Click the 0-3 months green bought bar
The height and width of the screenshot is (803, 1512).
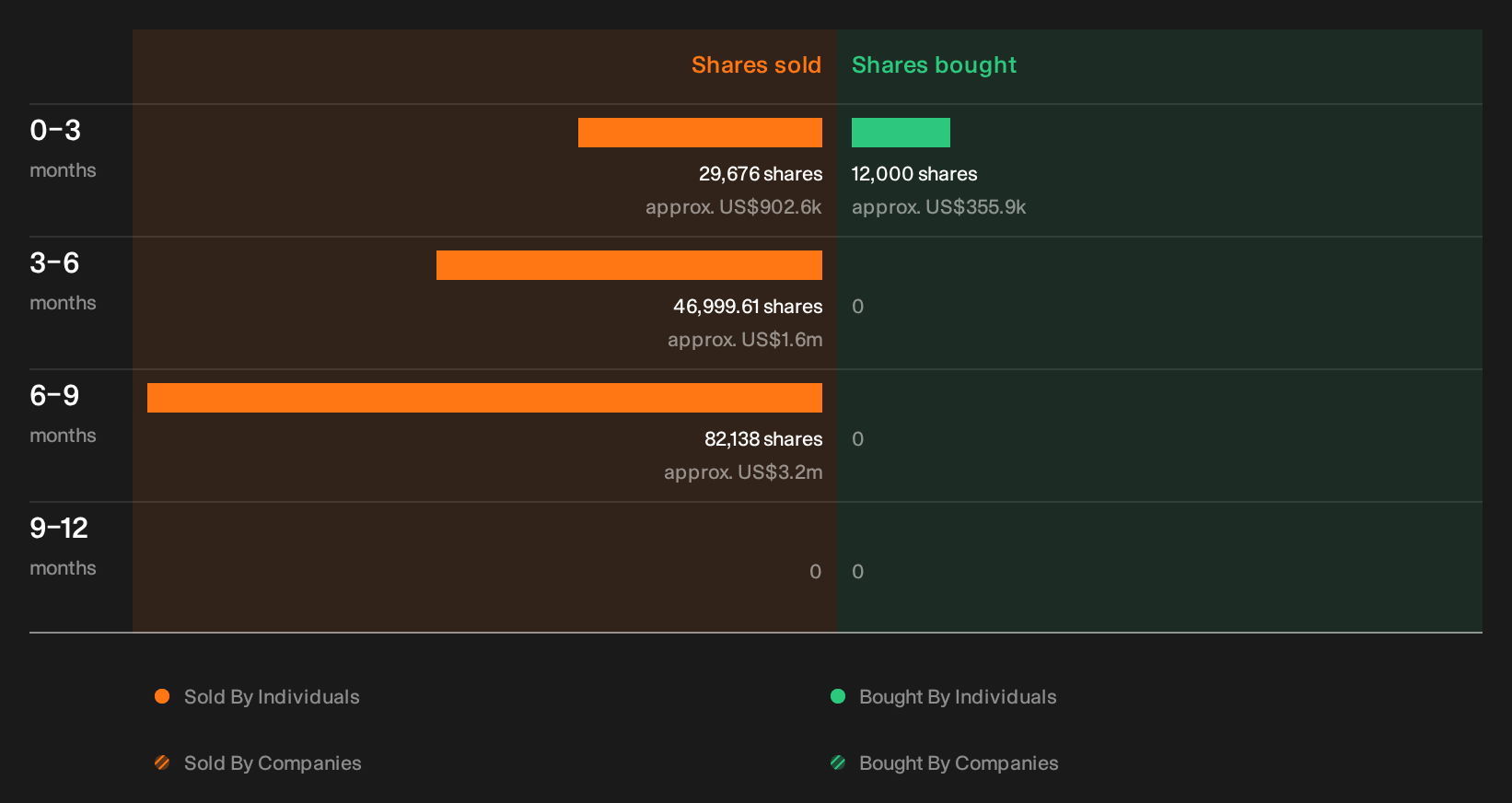(x=901, y=133)
